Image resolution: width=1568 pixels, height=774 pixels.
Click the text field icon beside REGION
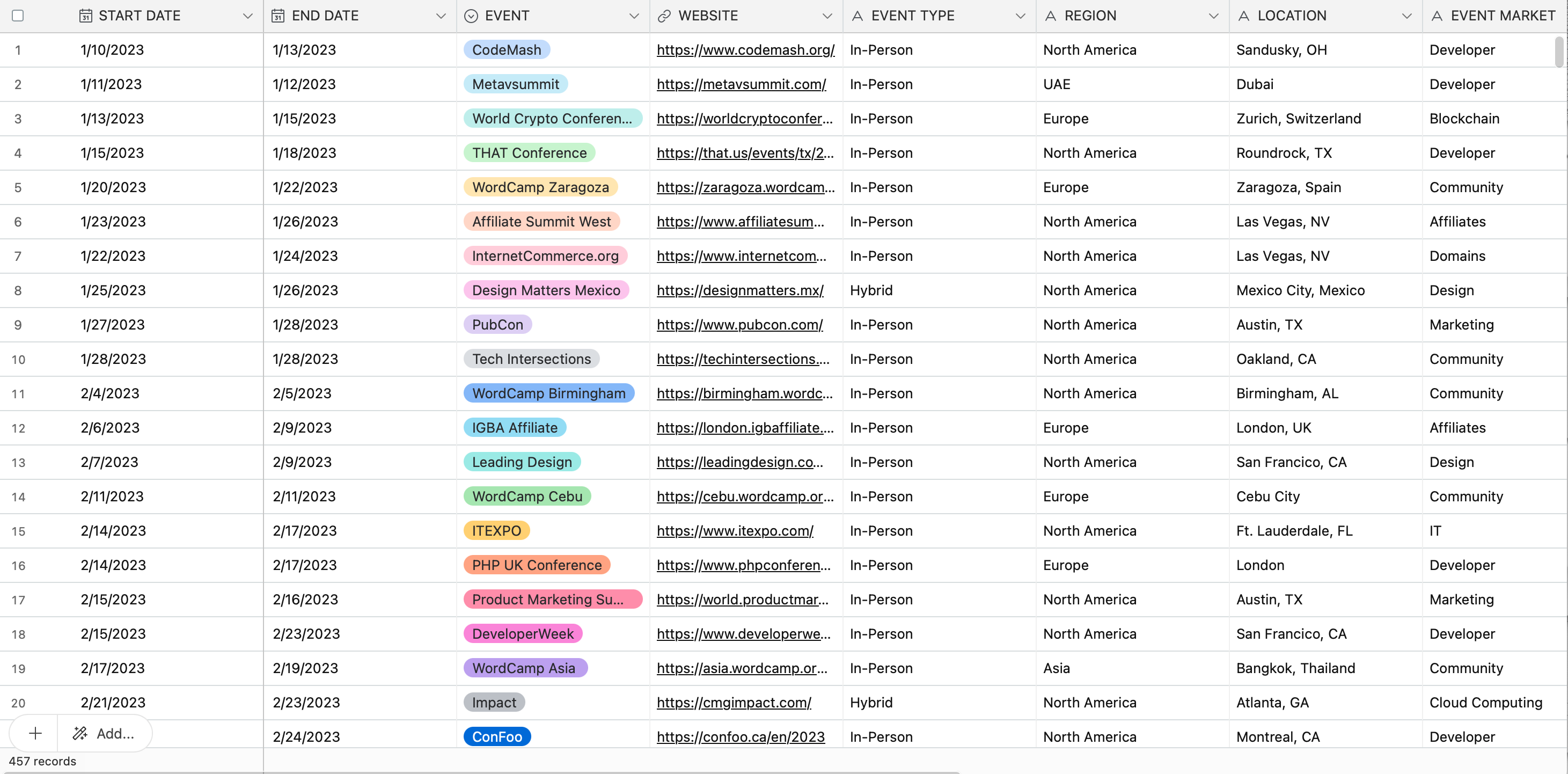1051,16
